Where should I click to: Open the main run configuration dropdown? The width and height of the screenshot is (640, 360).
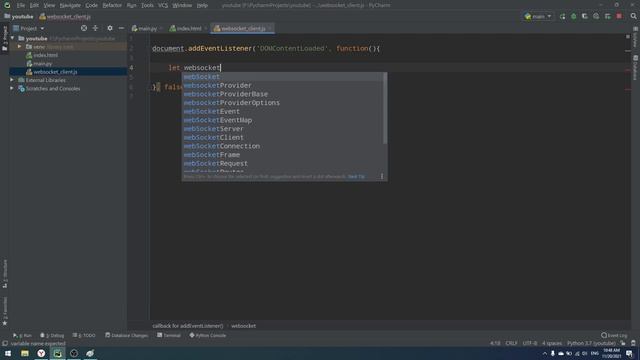(538, 16)
